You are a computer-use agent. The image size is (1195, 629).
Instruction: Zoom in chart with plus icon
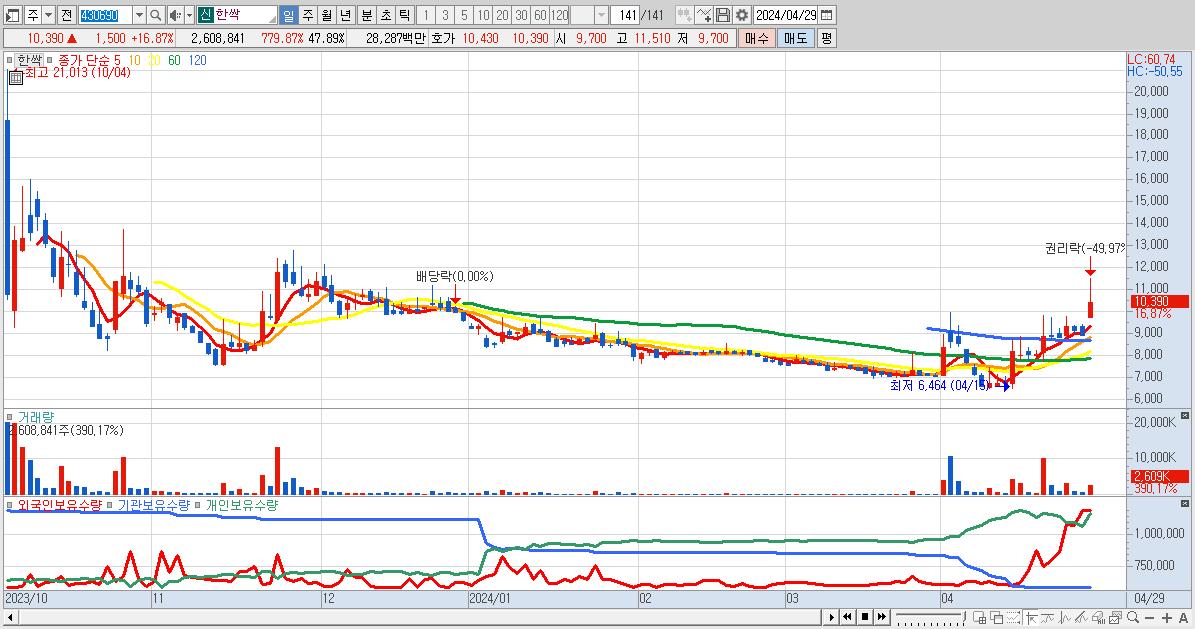[x=1167, y=618]
